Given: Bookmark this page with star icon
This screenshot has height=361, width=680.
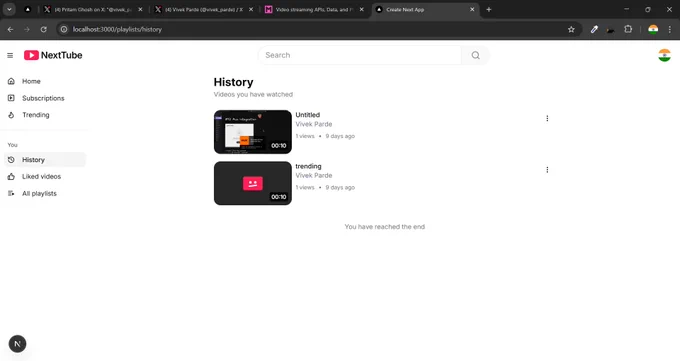Looking at the screenshot, I should coord(571,30).
